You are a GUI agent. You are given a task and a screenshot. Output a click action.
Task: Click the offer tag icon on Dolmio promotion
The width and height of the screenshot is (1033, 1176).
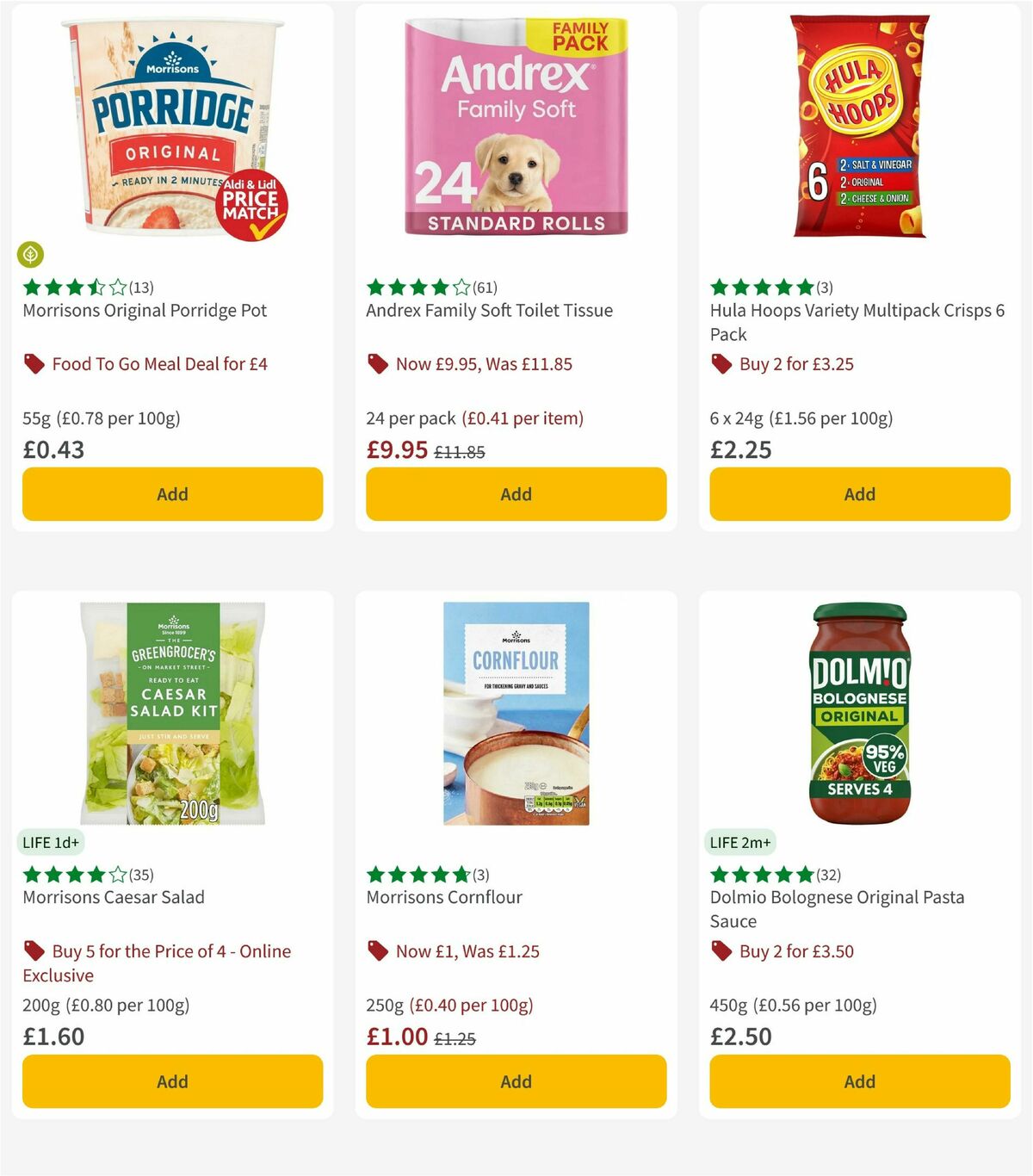[x=720, y=951]
